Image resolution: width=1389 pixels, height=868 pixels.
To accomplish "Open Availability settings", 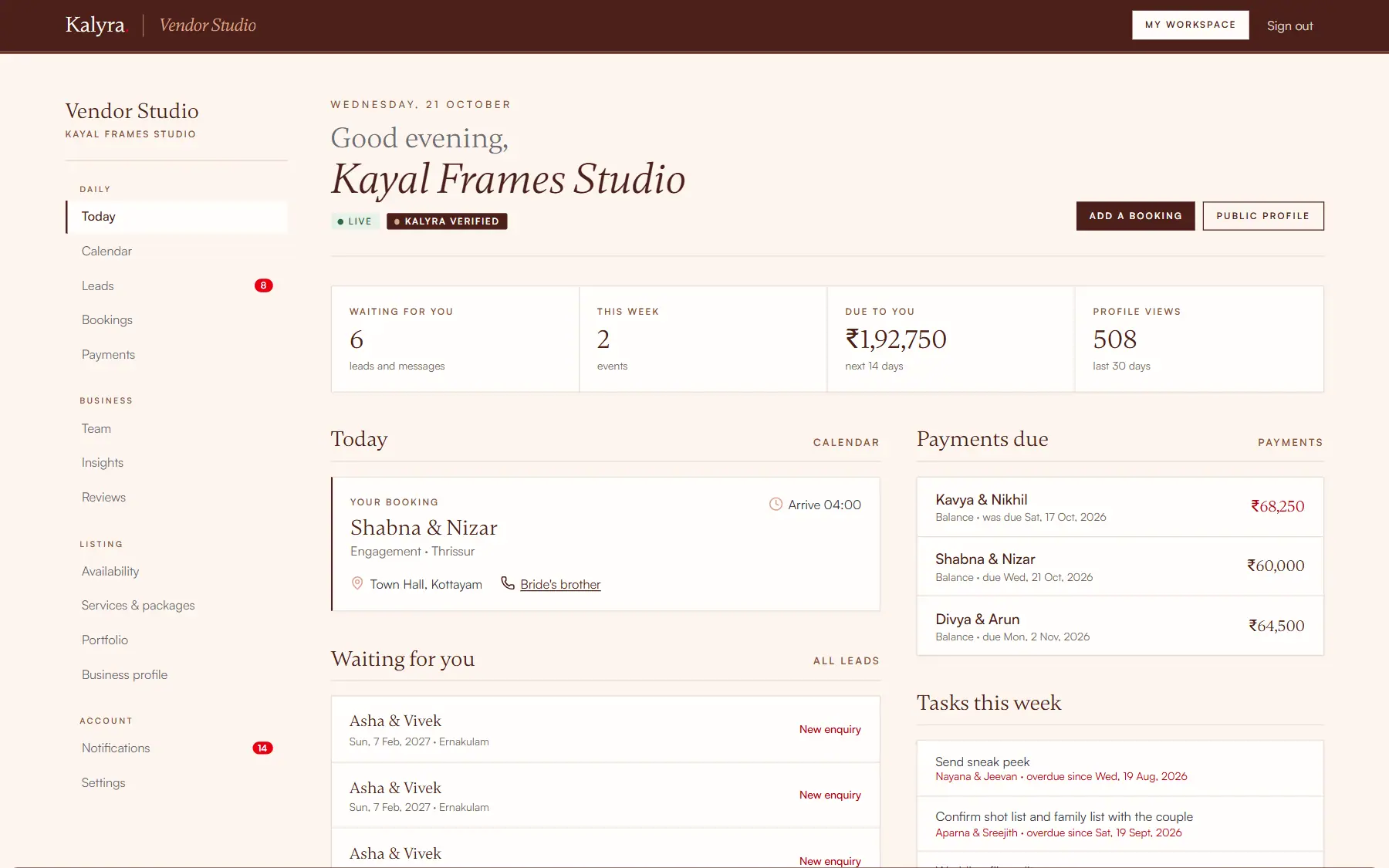I will [177, 572].
